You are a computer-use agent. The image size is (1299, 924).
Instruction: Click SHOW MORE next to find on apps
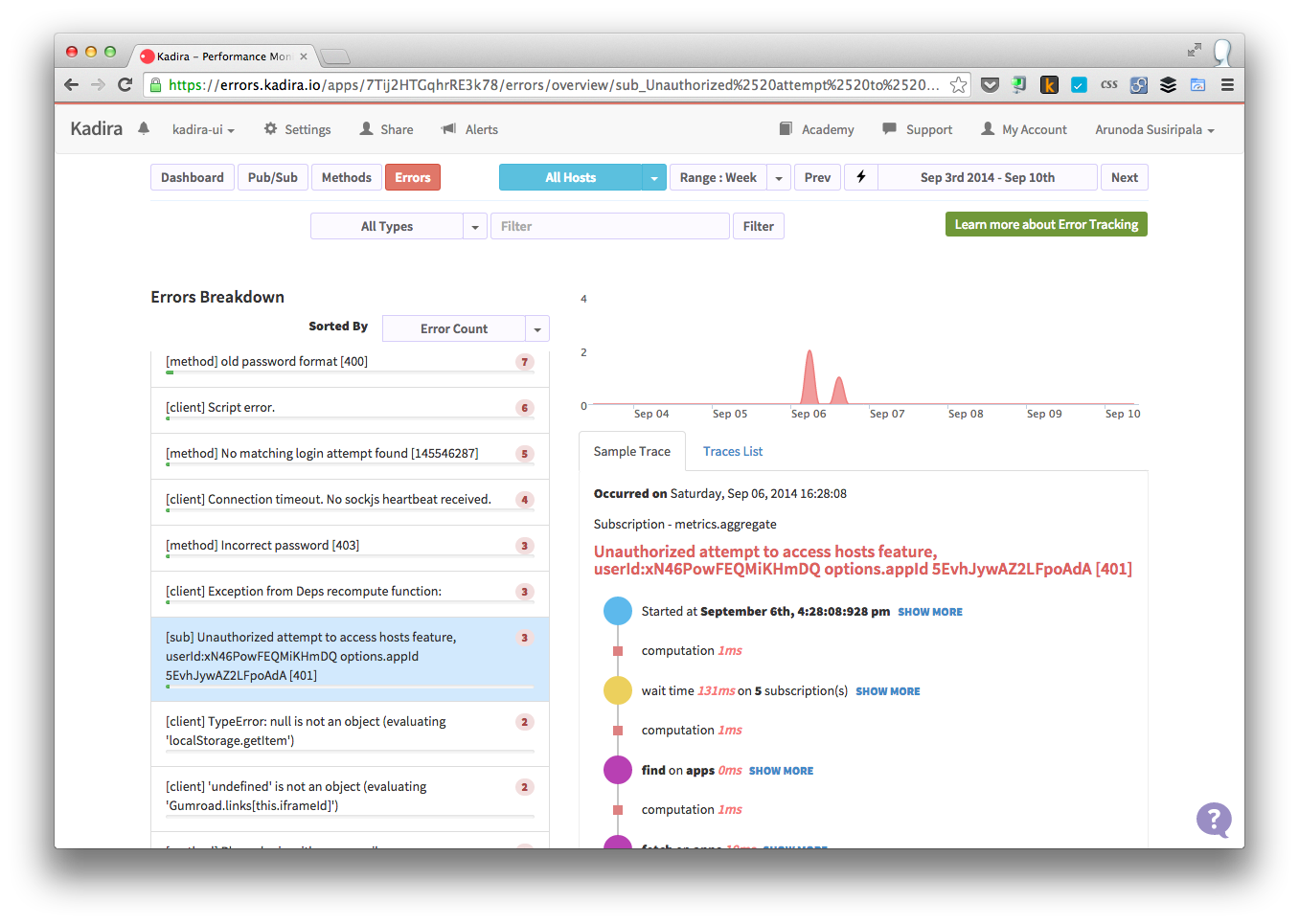781,771
